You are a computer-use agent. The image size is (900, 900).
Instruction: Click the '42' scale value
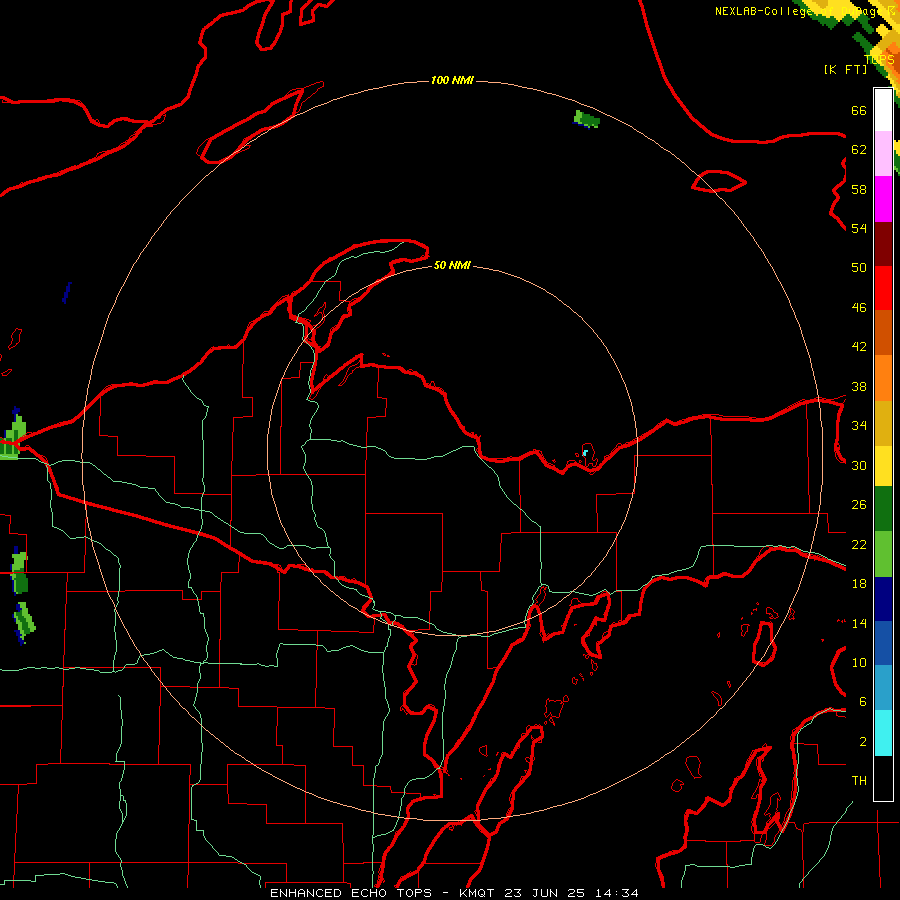click(859, 347)
